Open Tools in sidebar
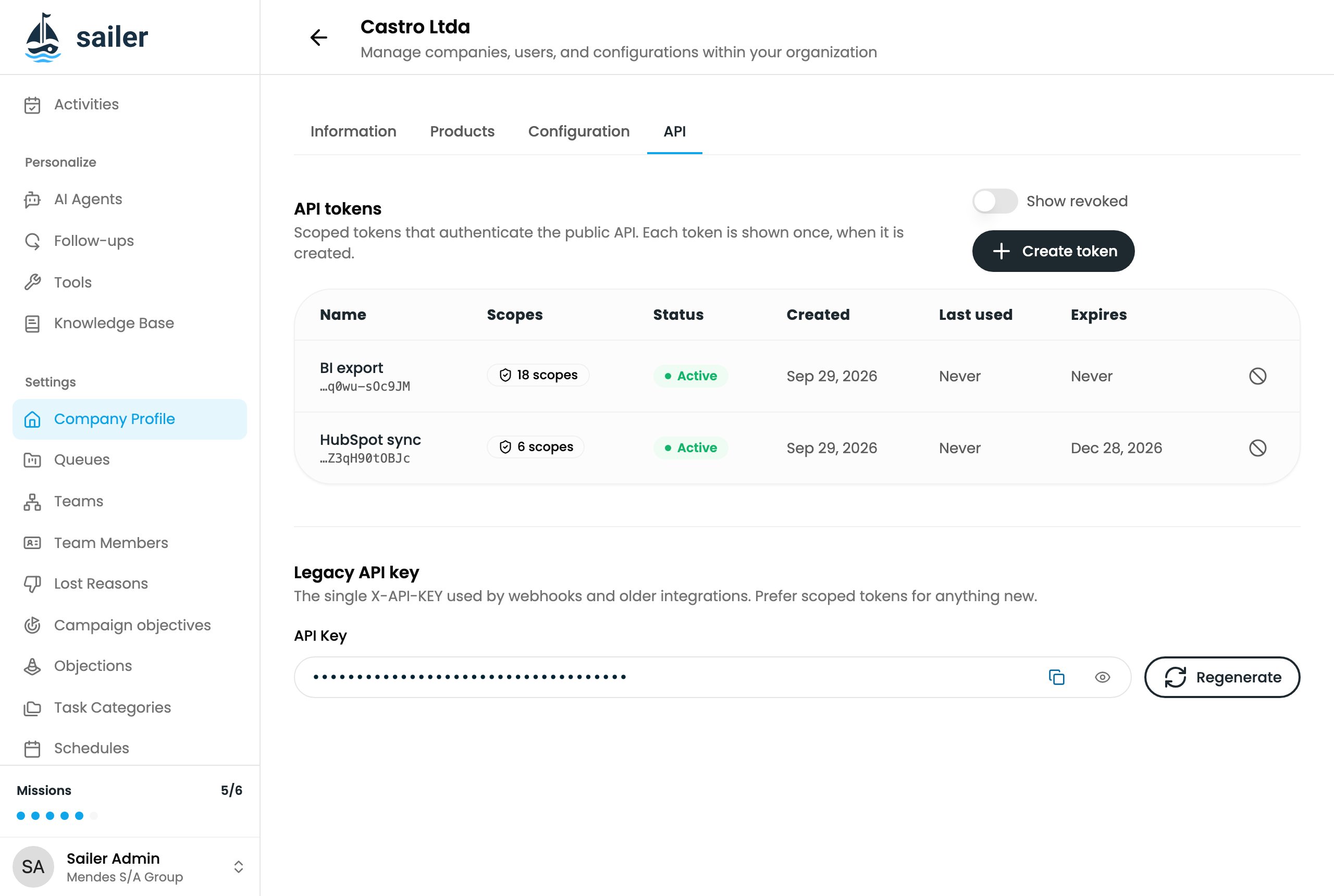Viewport: 1334px width, 896px height. [129, 282]
